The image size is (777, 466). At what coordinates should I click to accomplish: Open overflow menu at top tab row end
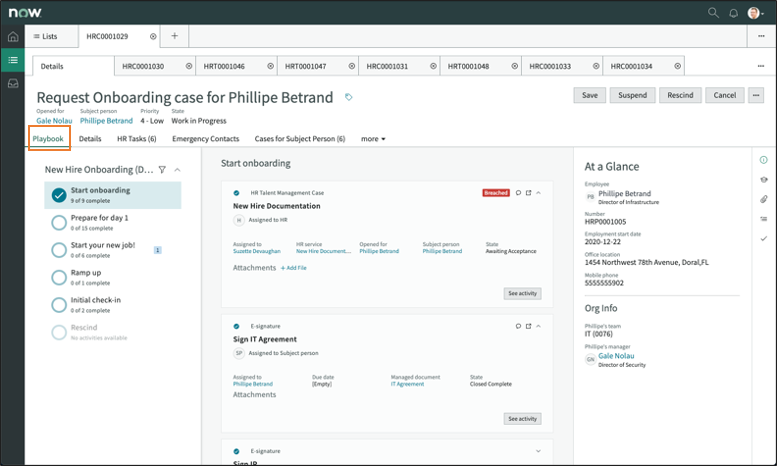(x=761, y=36)
